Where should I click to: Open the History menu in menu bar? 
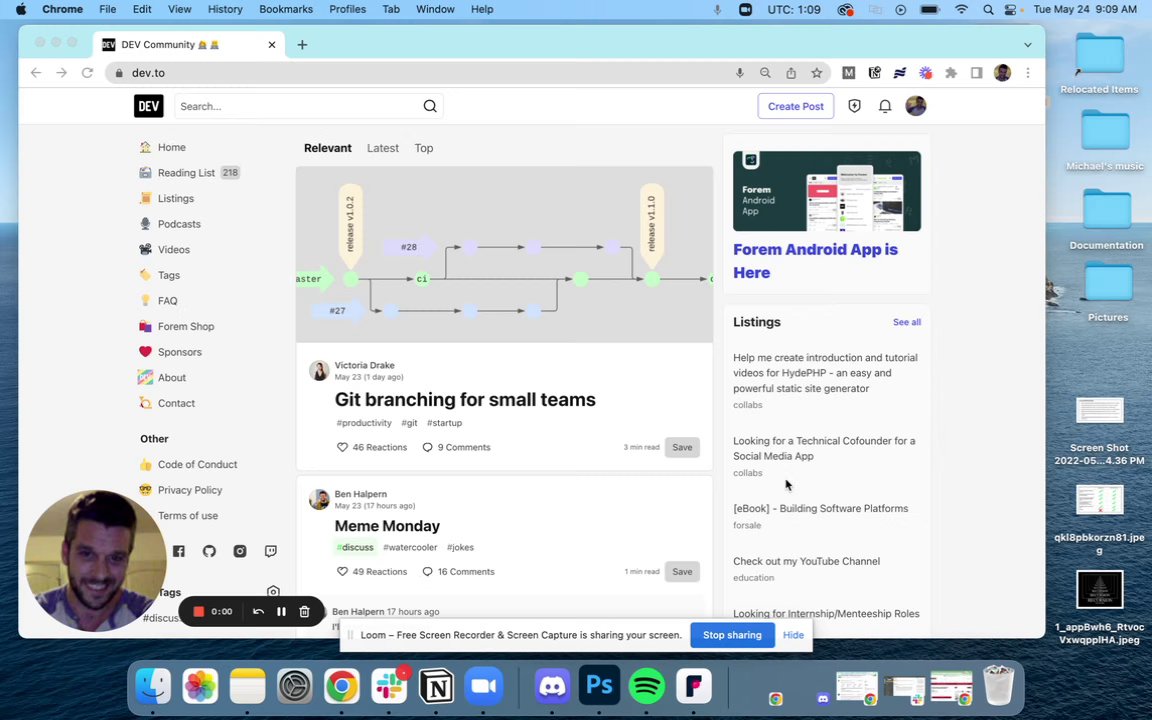[x=225, y=10]
